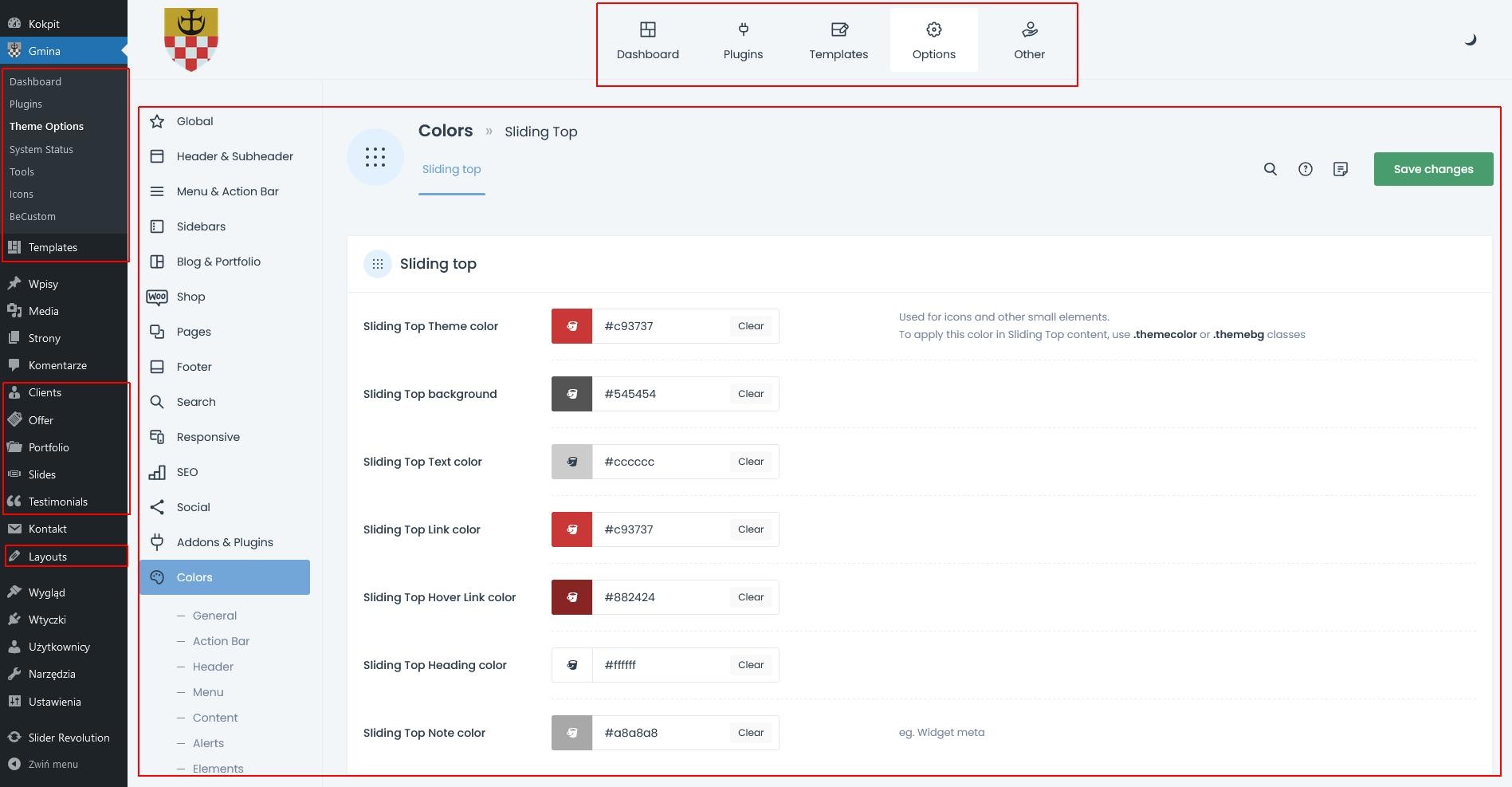The height and width of the screenshot is (787, 1512).
Task: Click the Responsive devices icon
Action: (157, 437)
